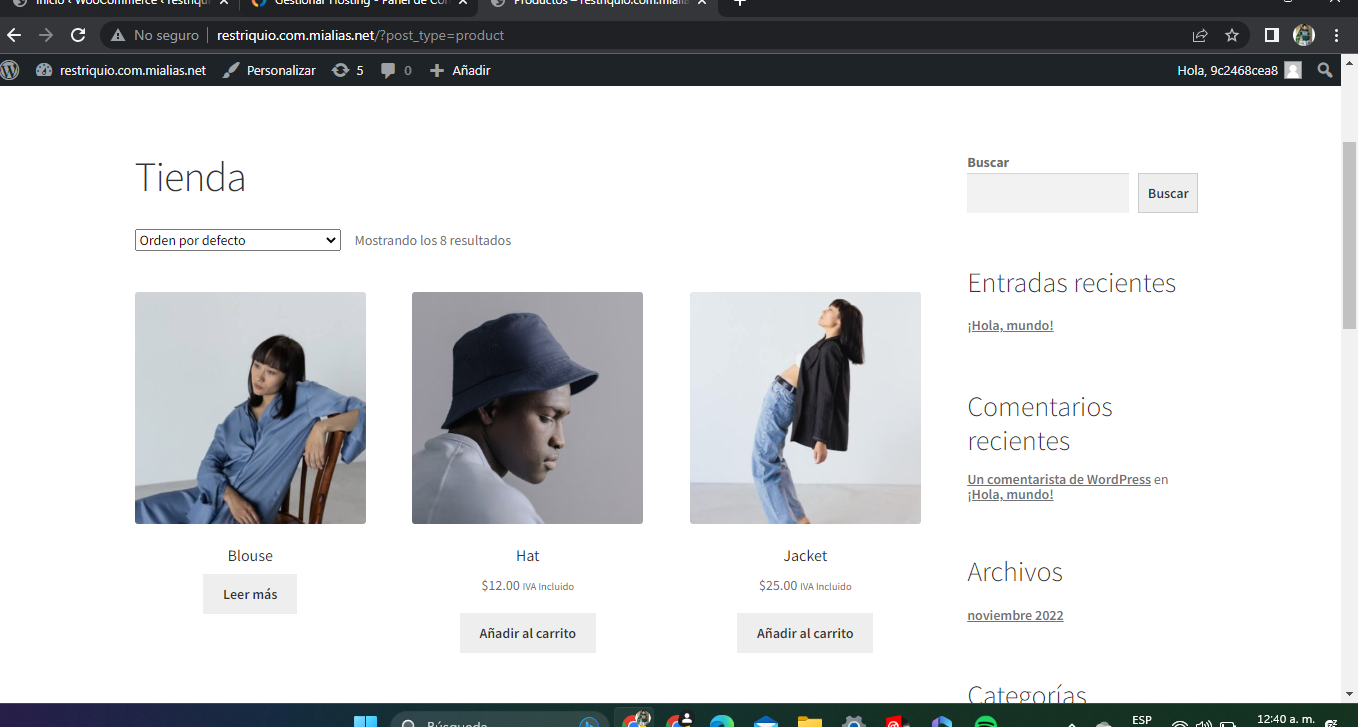Open the Añadir new content menu
This screenshot has width=1358, height=727.
[x=460, y=70]
